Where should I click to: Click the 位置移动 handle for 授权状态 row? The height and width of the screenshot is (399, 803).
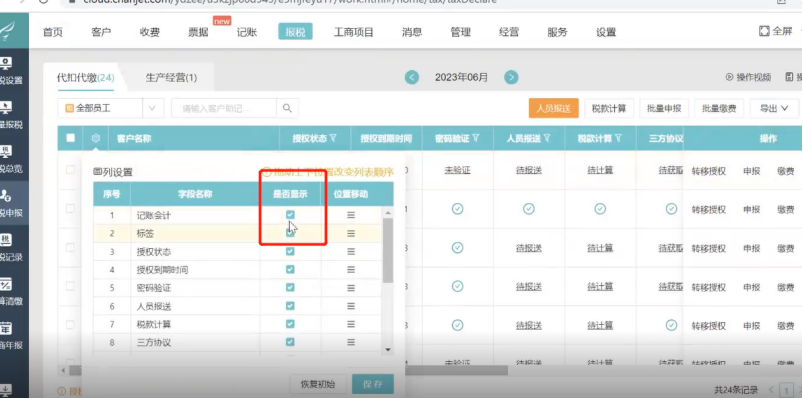click(x=351, y=251)
